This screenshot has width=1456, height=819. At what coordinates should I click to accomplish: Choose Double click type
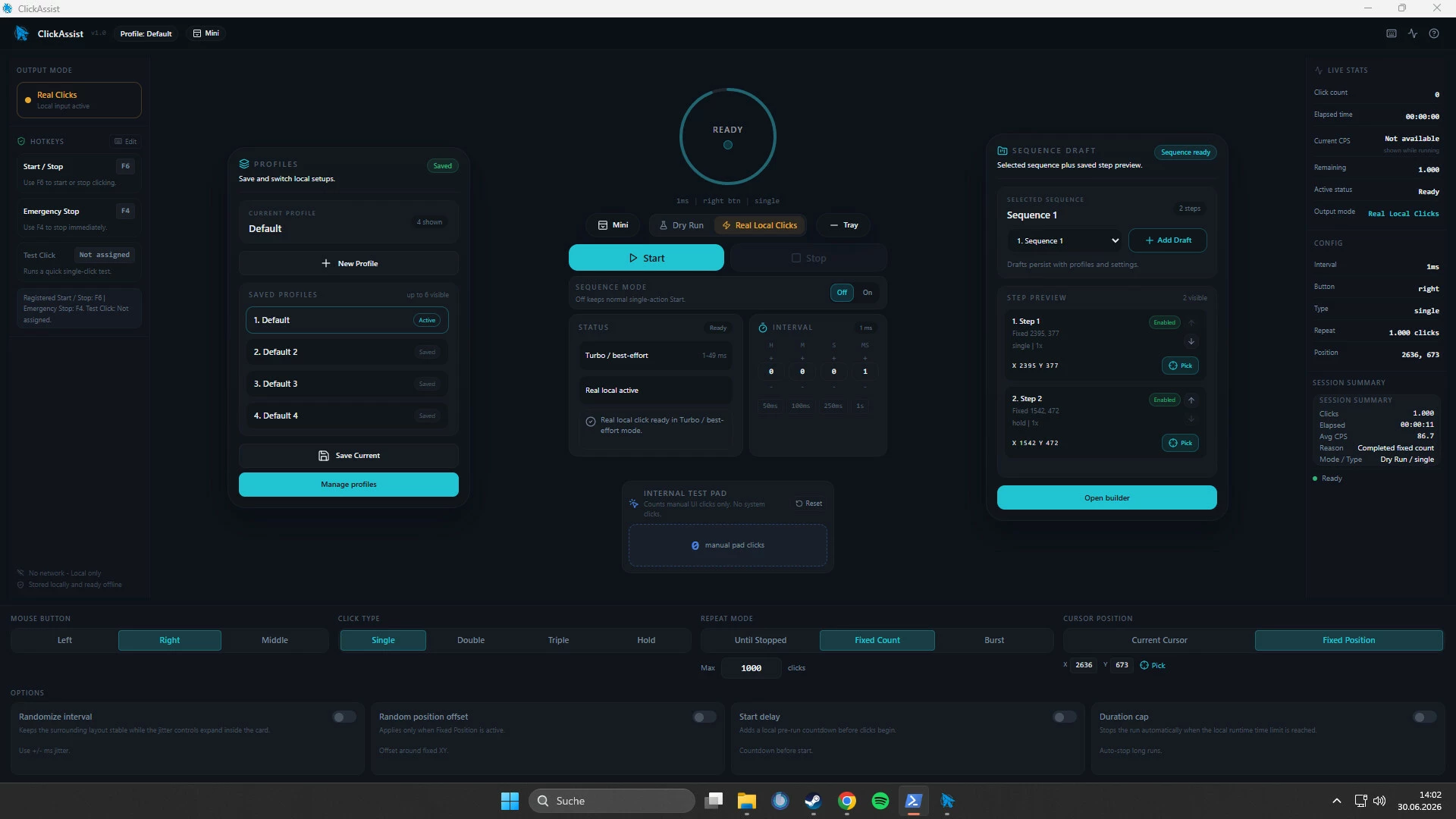coord(471,641)
